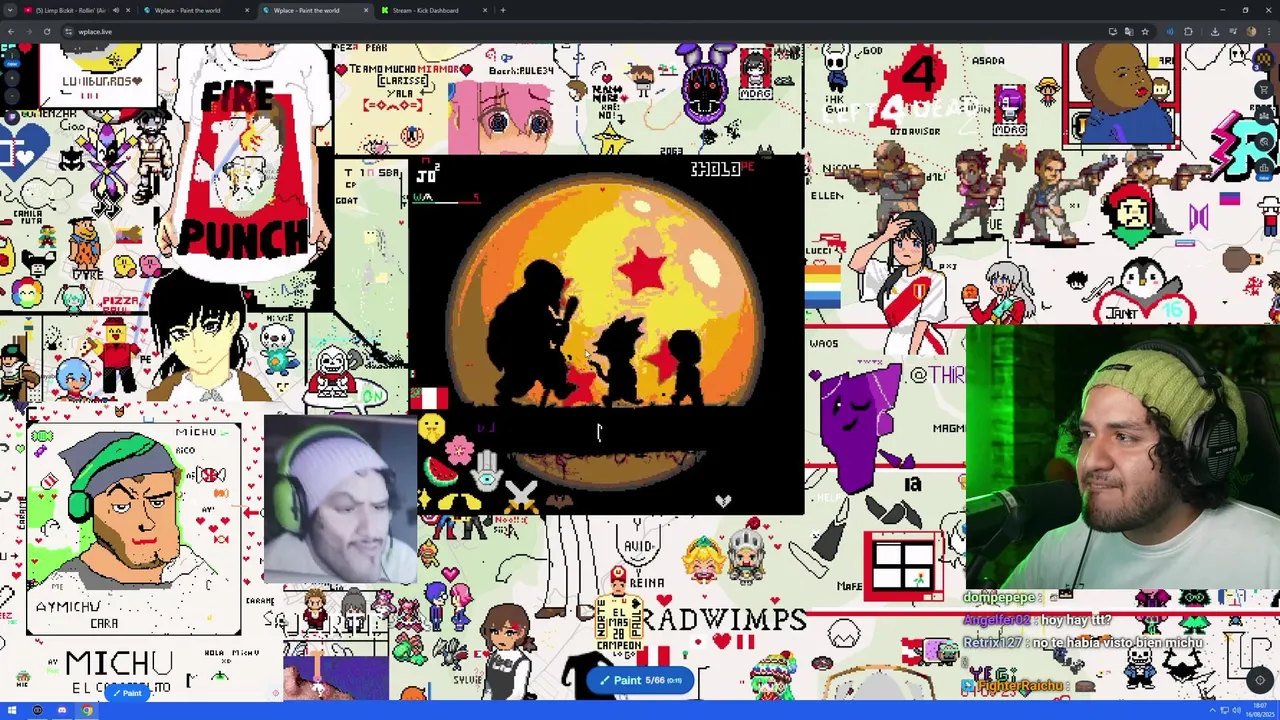Click the AYMICHU CARA caption text

coord(77,614)
